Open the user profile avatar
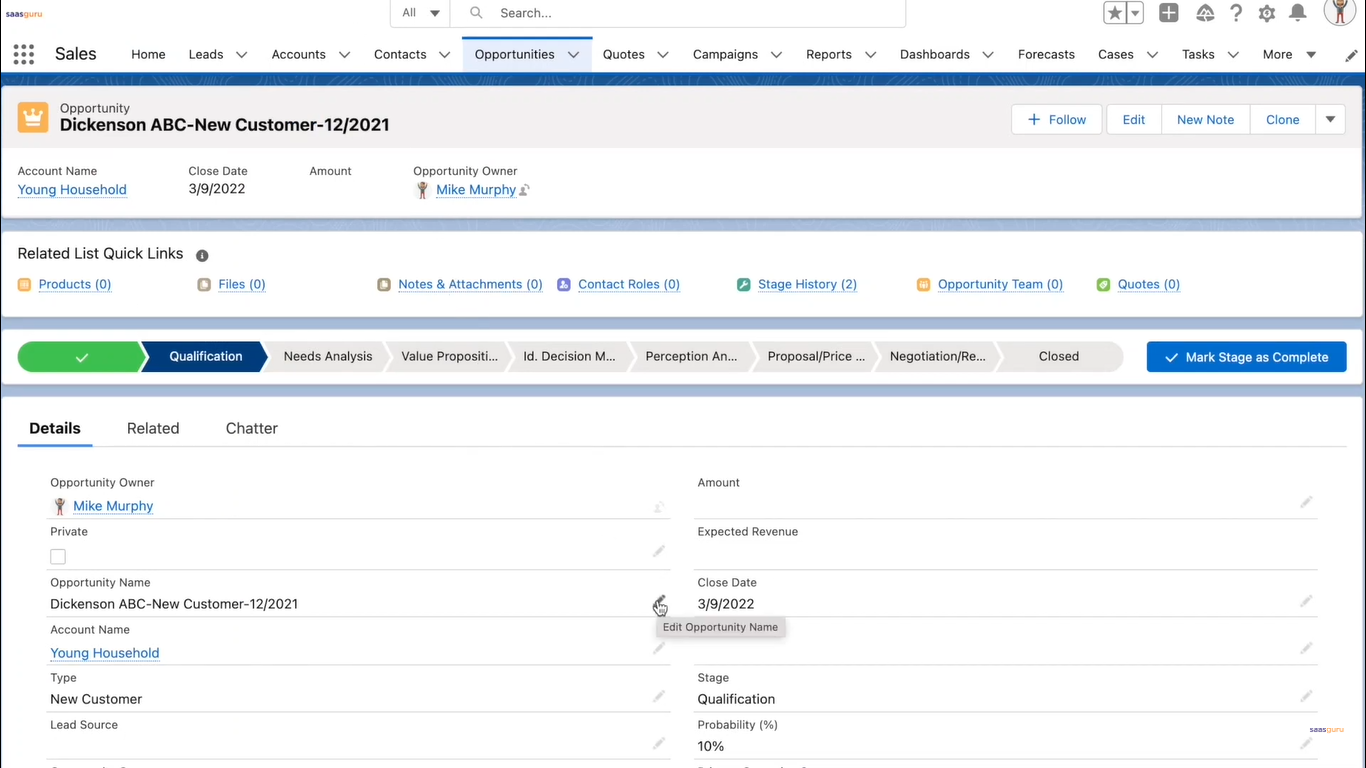 tap(1340, 12)
